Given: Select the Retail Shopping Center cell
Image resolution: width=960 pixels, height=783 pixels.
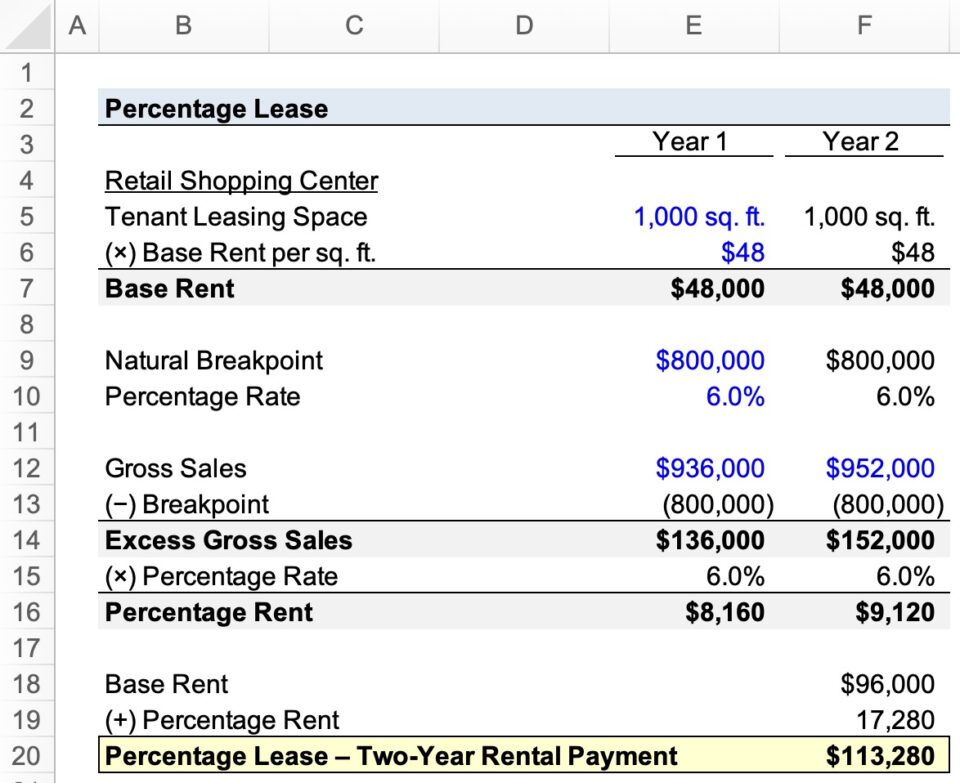Looking at the screenshot, I should click(241, 181).
